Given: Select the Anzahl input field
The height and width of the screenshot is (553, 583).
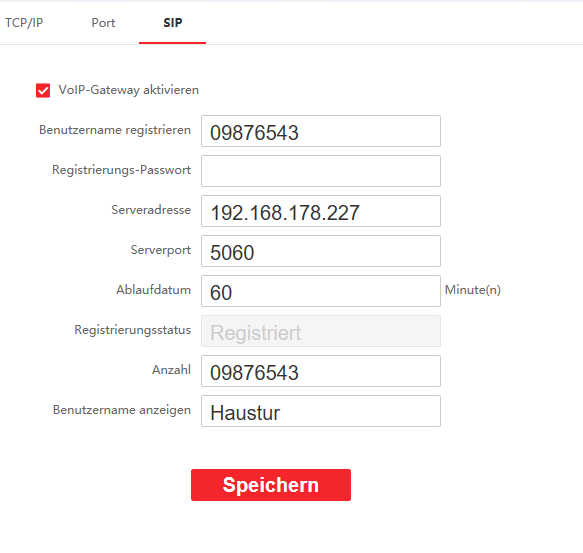Looking at the screenshot, I should [x=321, y=371].
